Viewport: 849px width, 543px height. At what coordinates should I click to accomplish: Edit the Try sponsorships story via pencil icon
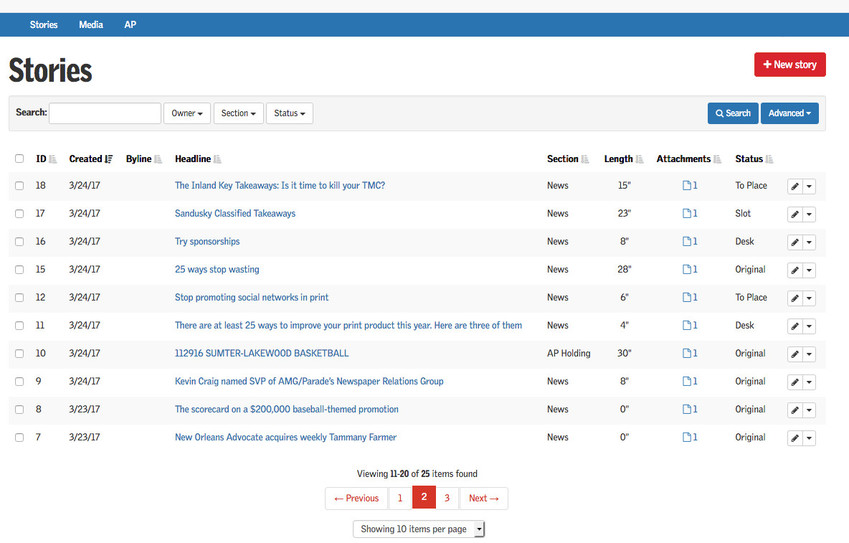(794, 242)
